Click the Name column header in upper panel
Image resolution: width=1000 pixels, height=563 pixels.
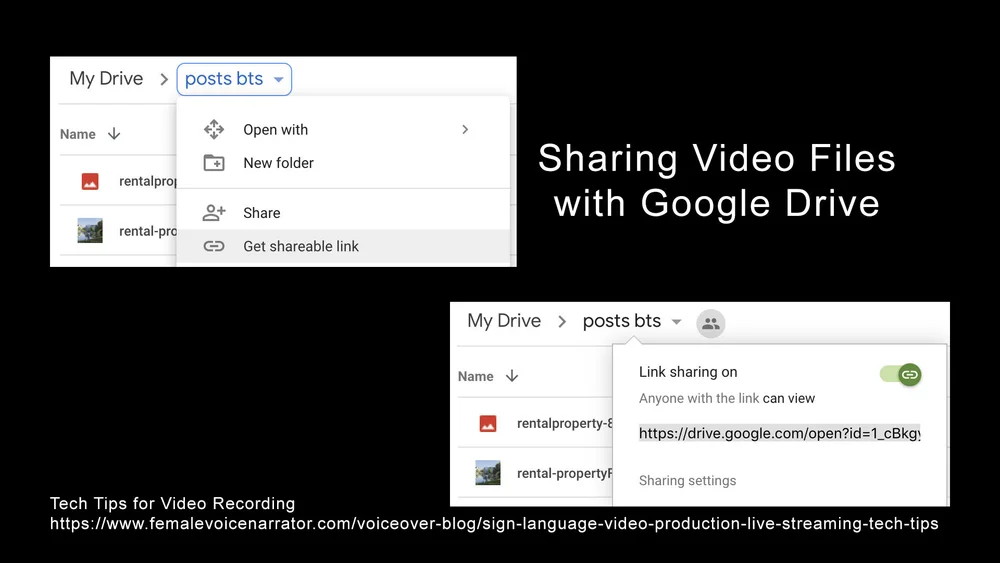click(78, 135)
